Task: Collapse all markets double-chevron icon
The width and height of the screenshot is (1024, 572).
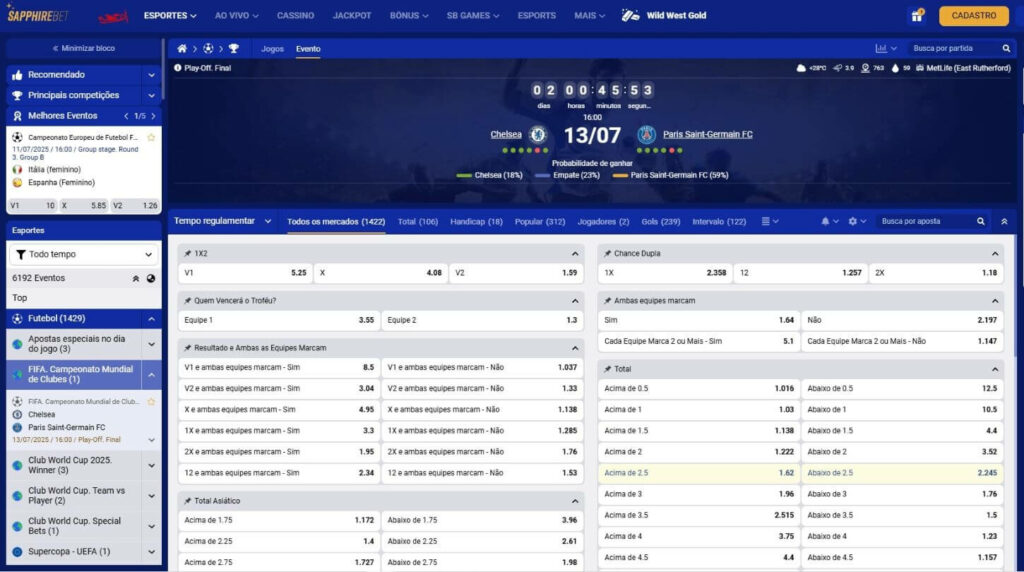Action: tap(1004, 221)
